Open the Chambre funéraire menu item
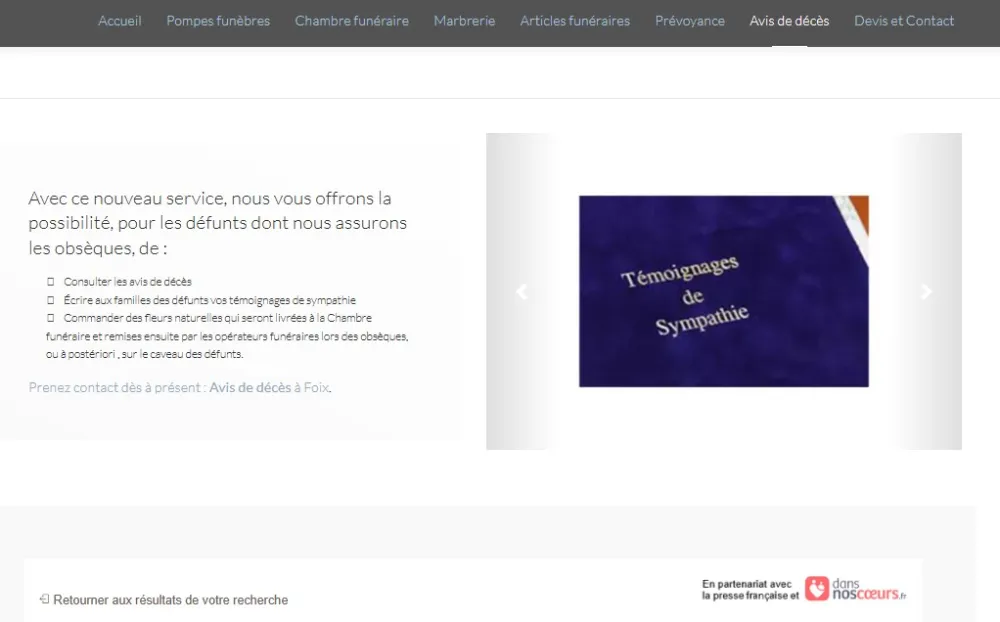 (x=351, y=21)
